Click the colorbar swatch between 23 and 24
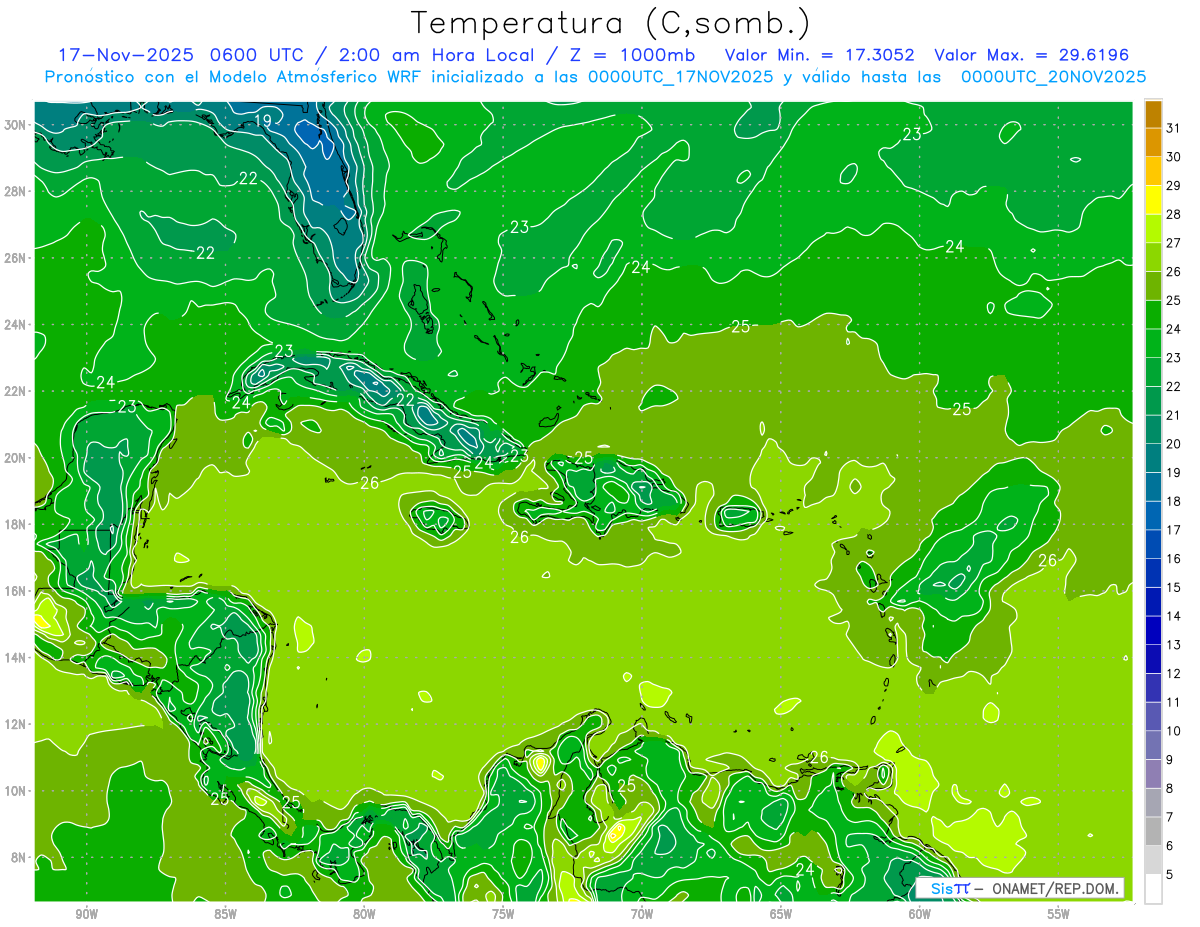 tap(1153, 343)
